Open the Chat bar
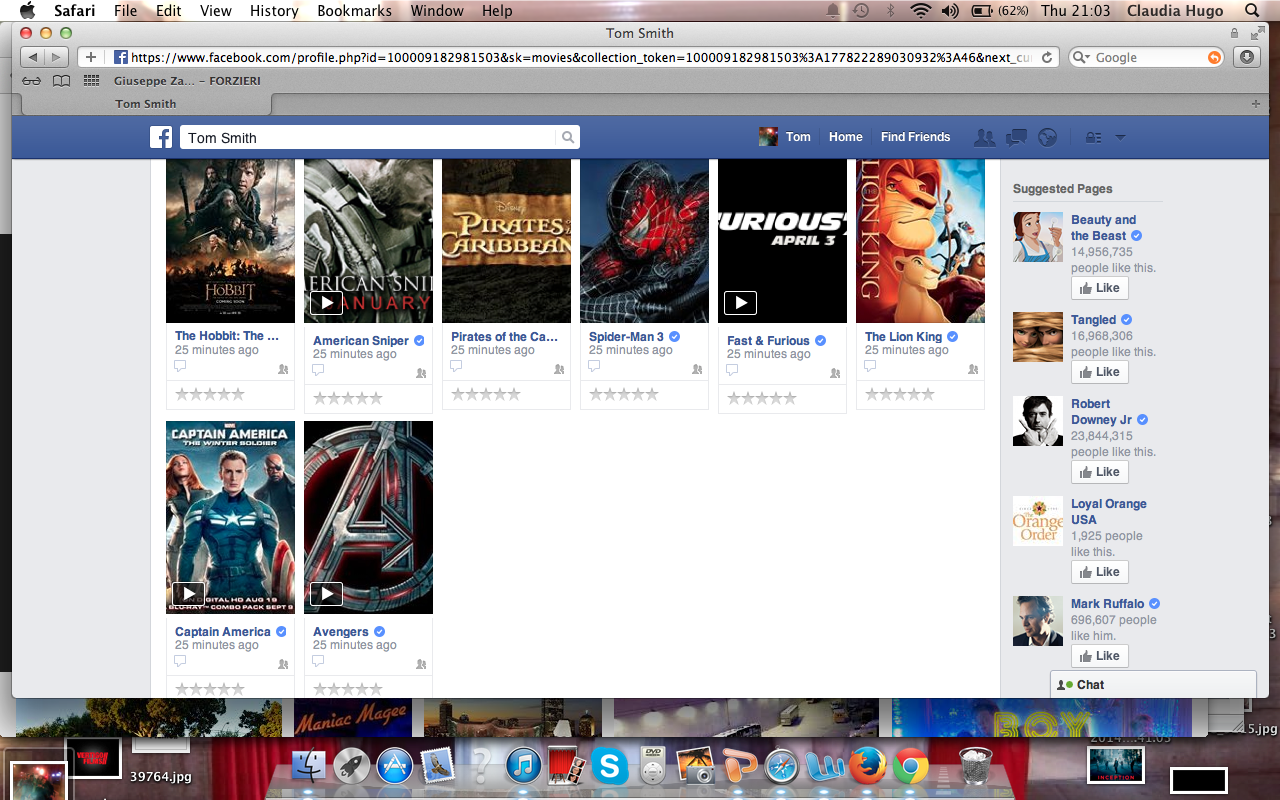Viewport: 1280px width, 800px height. [x=1153, y=685]
